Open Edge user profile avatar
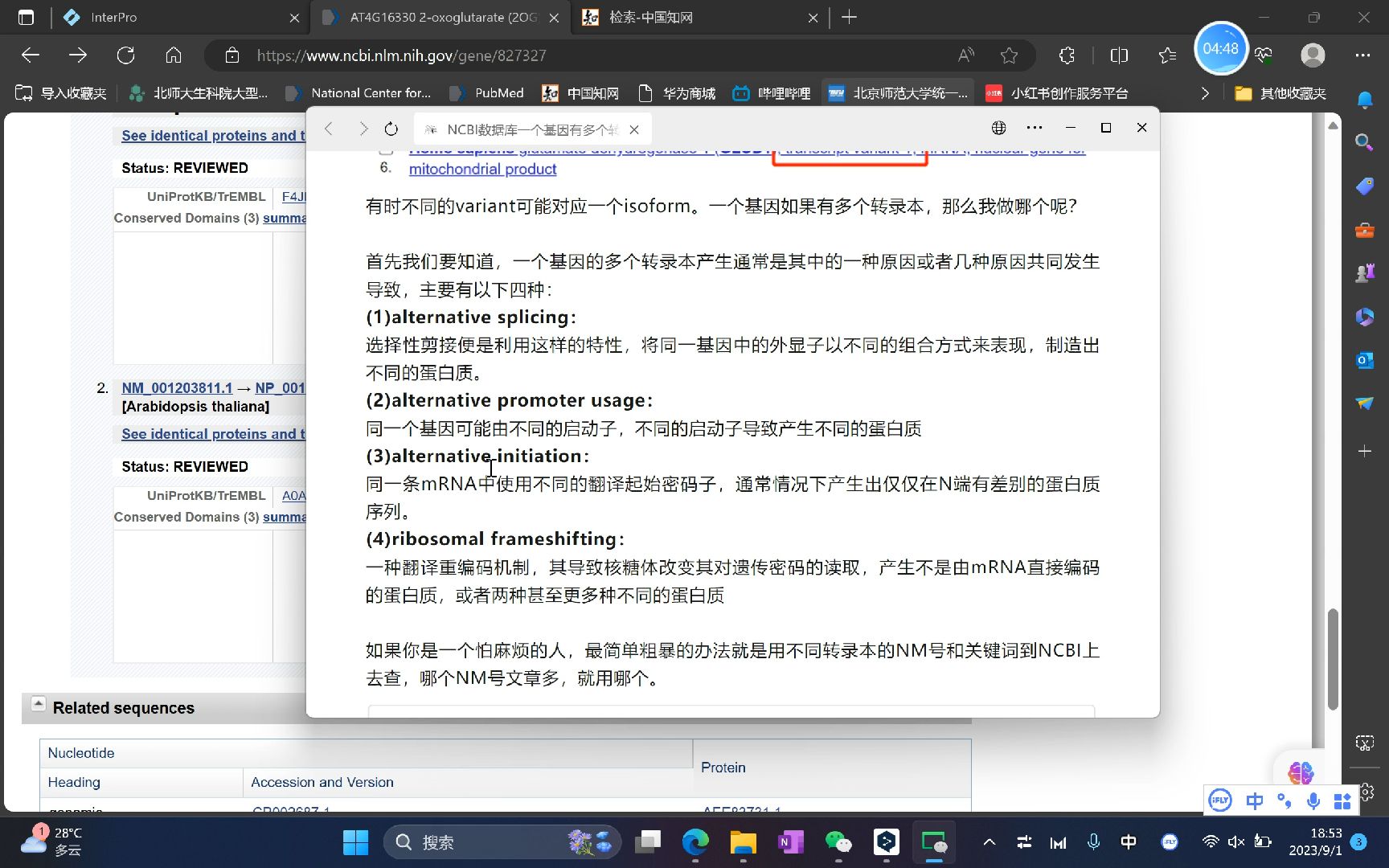The width and height of the screenshot is (1389, 868). (1313, 55)
